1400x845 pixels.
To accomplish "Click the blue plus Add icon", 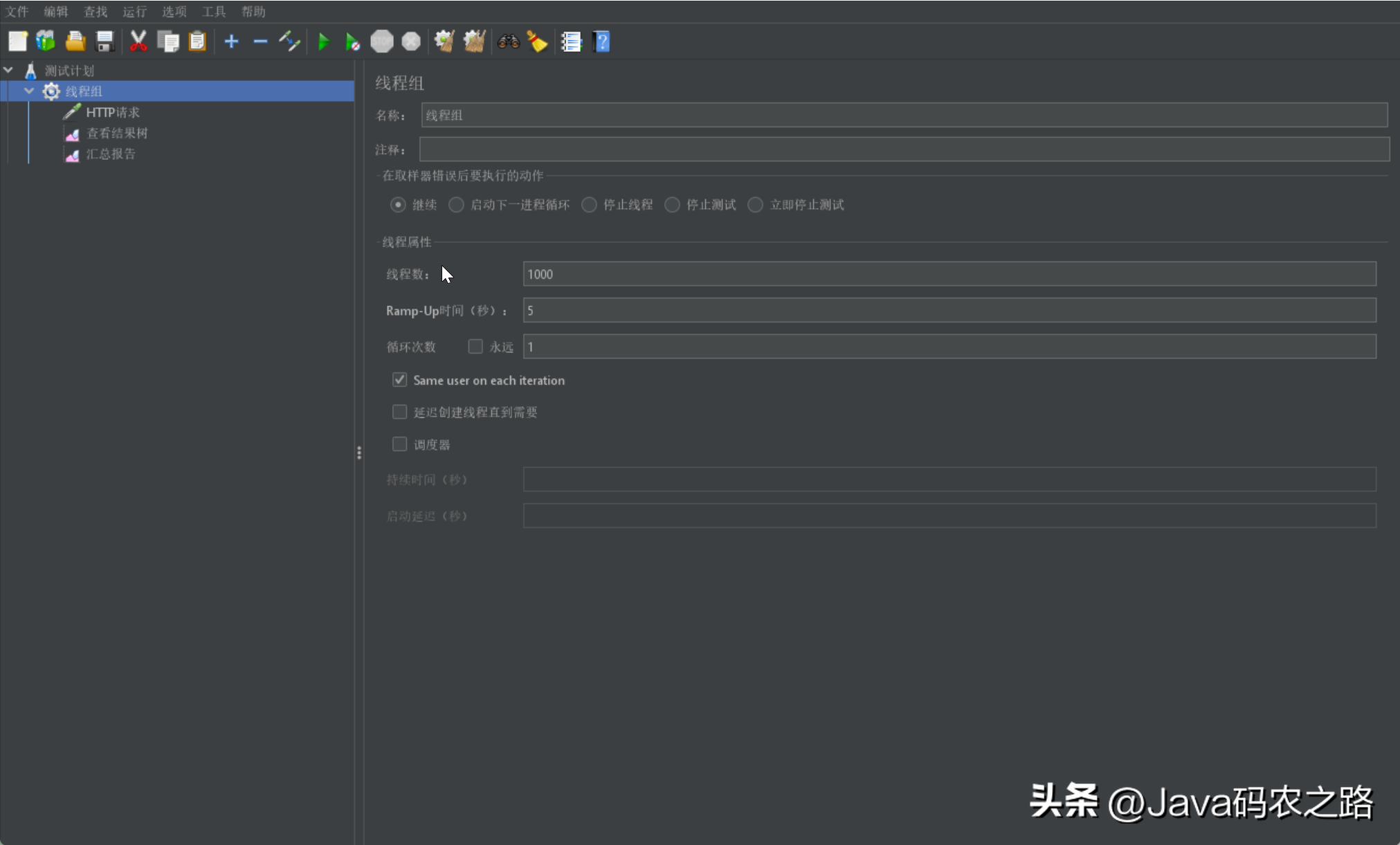I will point(231,42).
